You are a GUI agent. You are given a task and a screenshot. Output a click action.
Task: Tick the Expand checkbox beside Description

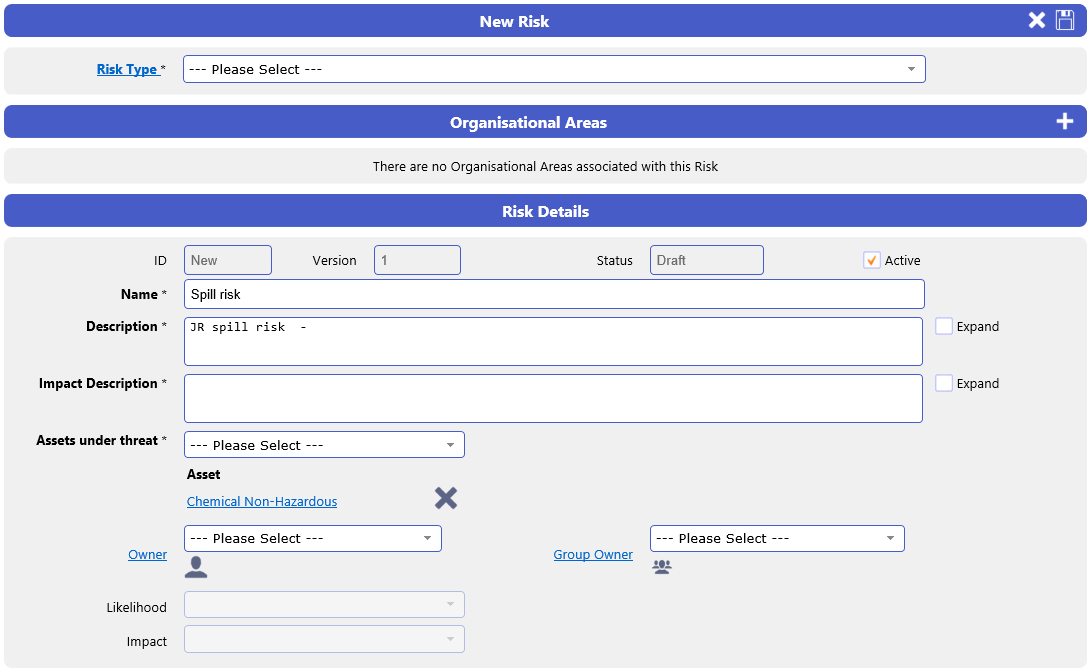(944, 326)
